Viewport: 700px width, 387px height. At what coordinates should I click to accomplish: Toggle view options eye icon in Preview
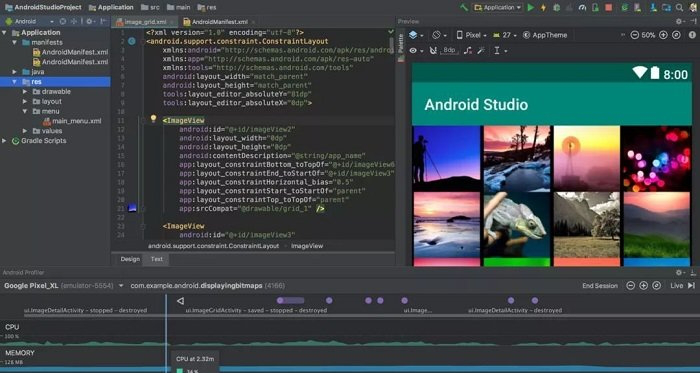[x=416, y=50]
